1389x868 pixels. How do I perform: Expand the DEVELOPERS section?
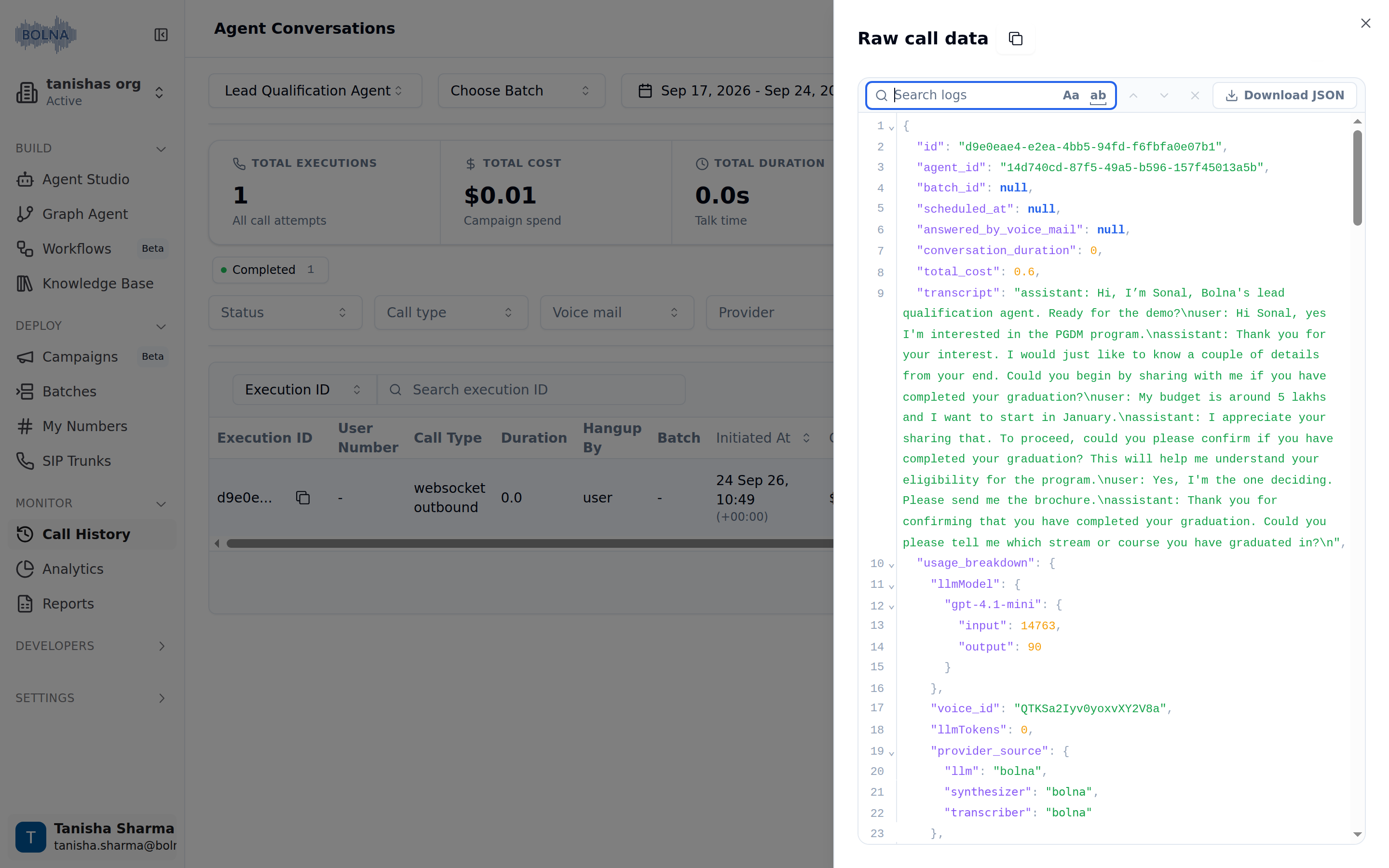coord(93,646)
